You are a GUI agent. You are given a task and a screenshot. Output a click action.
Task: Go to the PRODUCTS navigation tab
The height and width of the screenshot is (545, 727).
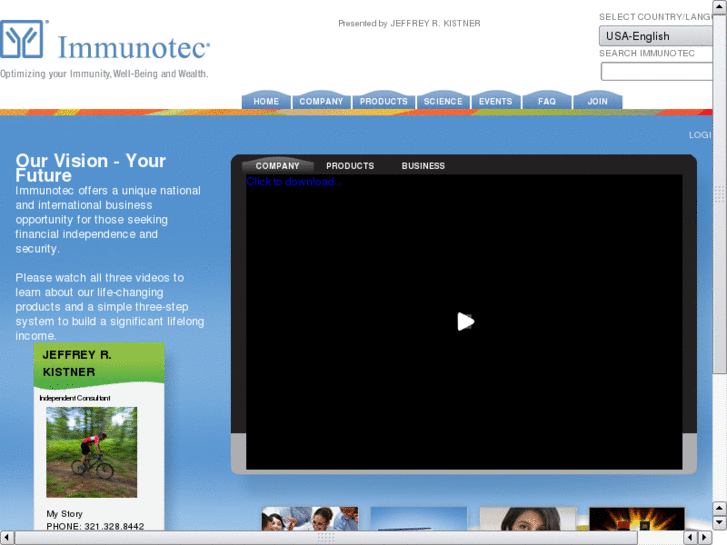click(x=383, y=101)
